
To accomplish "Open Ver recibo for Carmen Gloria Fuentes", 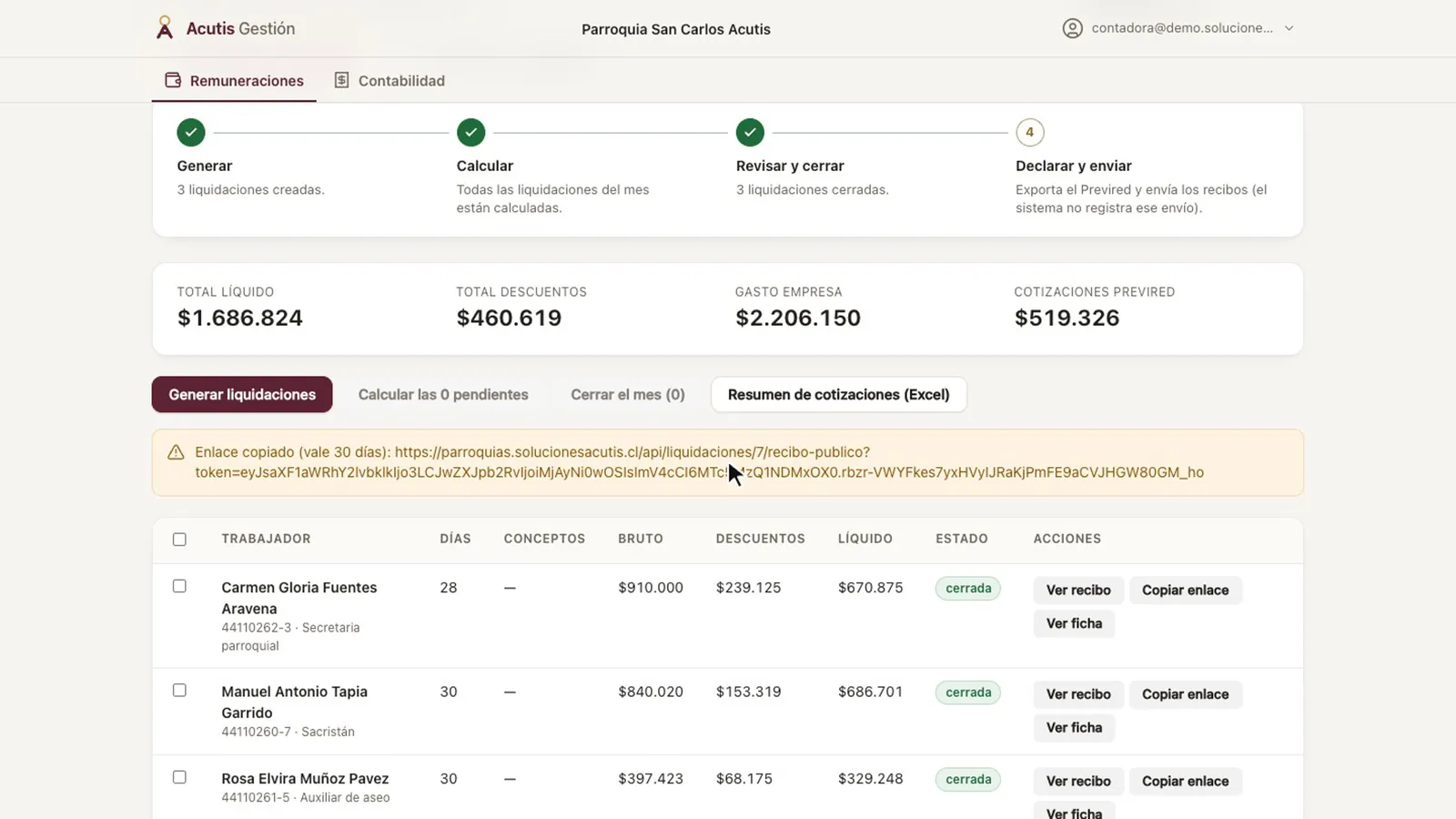I will (x=1078, y=590).
